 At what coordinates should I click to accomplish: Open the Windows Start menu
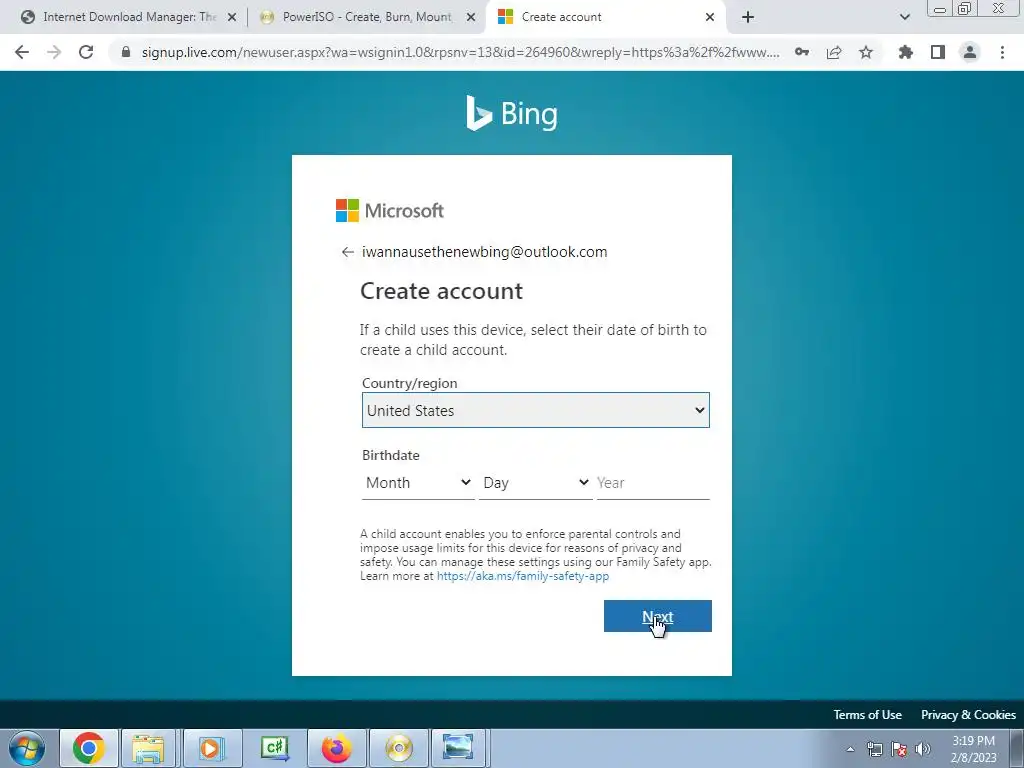(27, 748)
